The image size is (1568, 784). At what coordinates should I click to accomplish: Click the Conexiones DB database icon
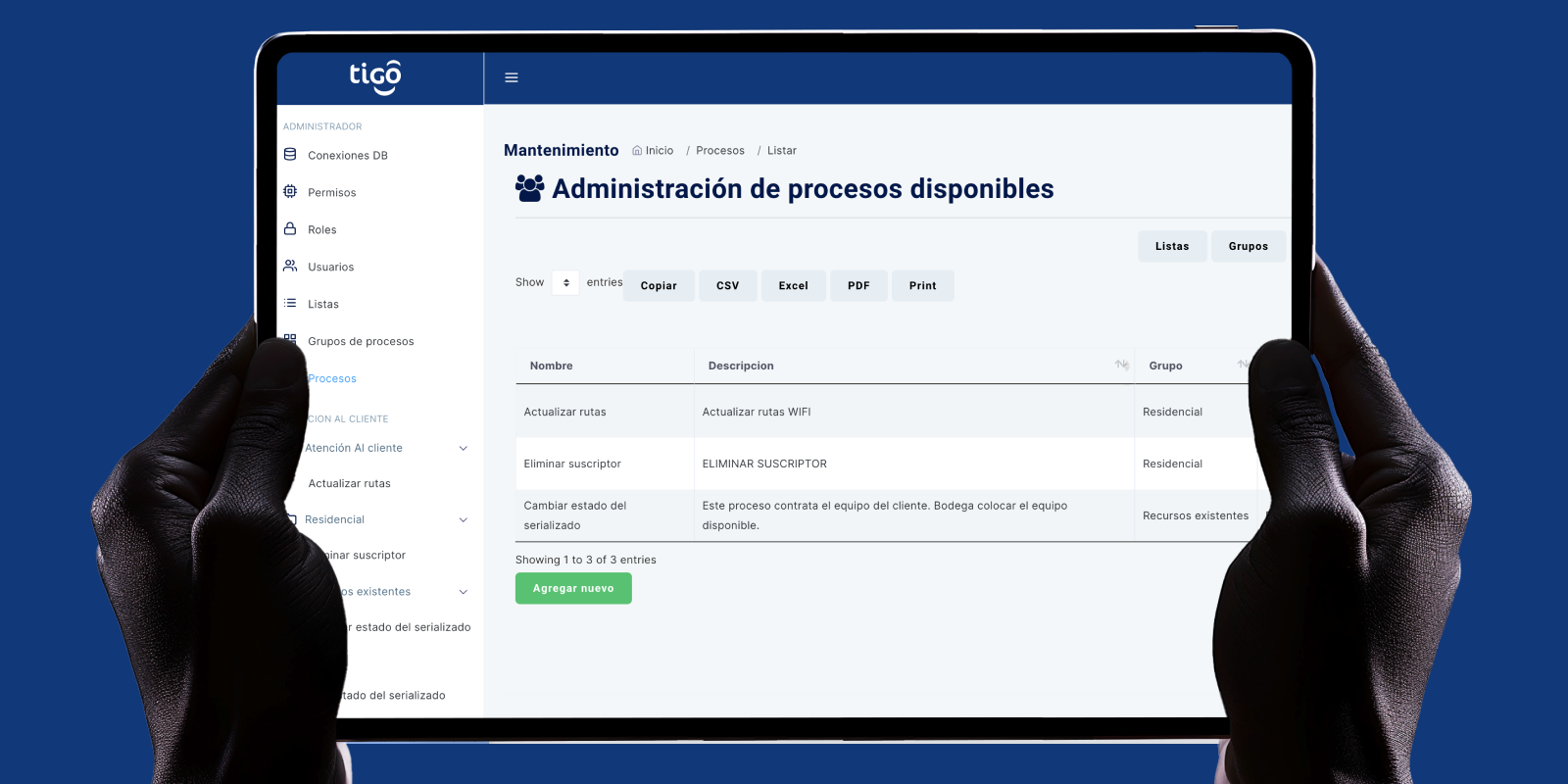(290, 155)
